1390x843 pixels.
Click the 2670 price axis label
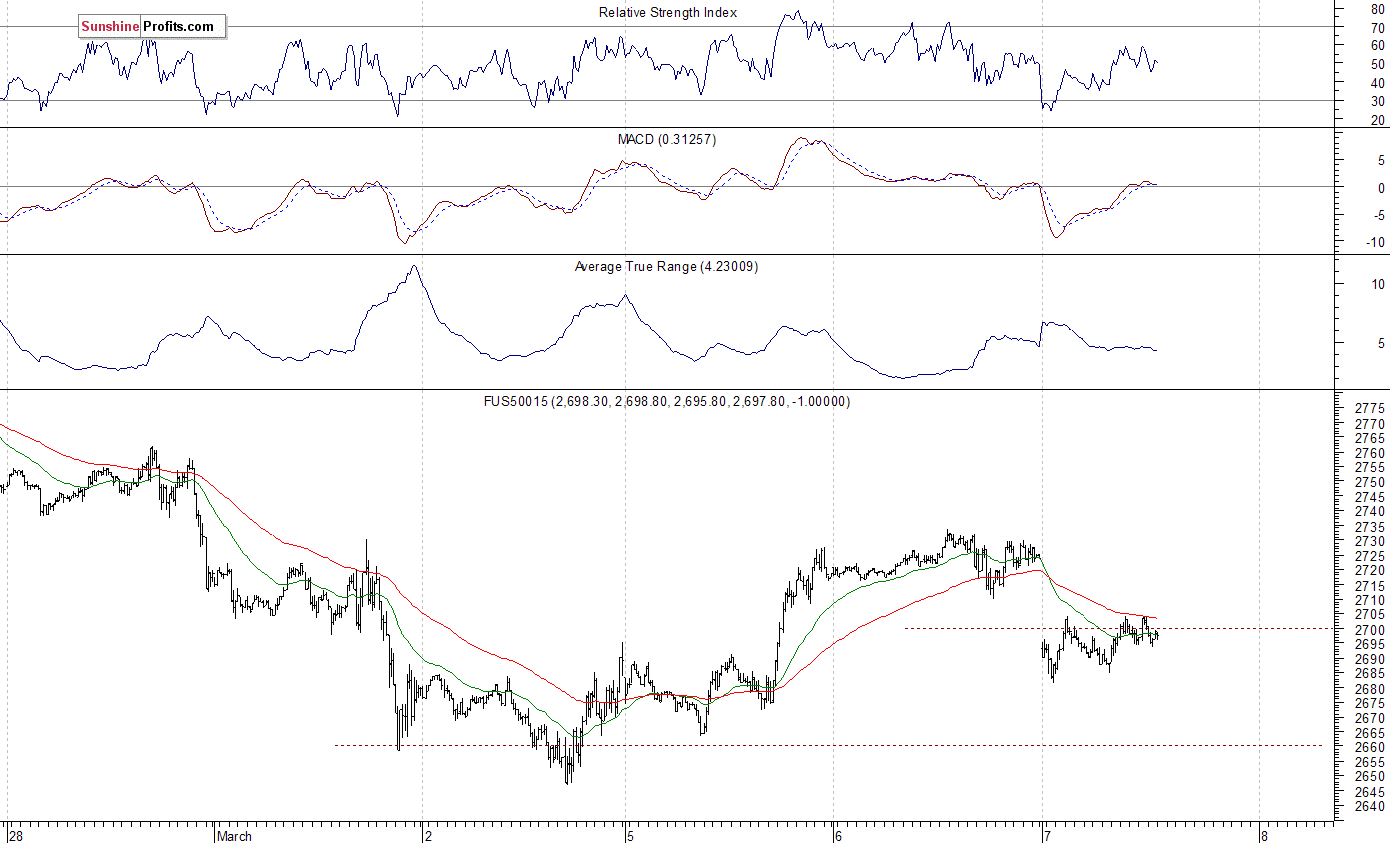1370,718
